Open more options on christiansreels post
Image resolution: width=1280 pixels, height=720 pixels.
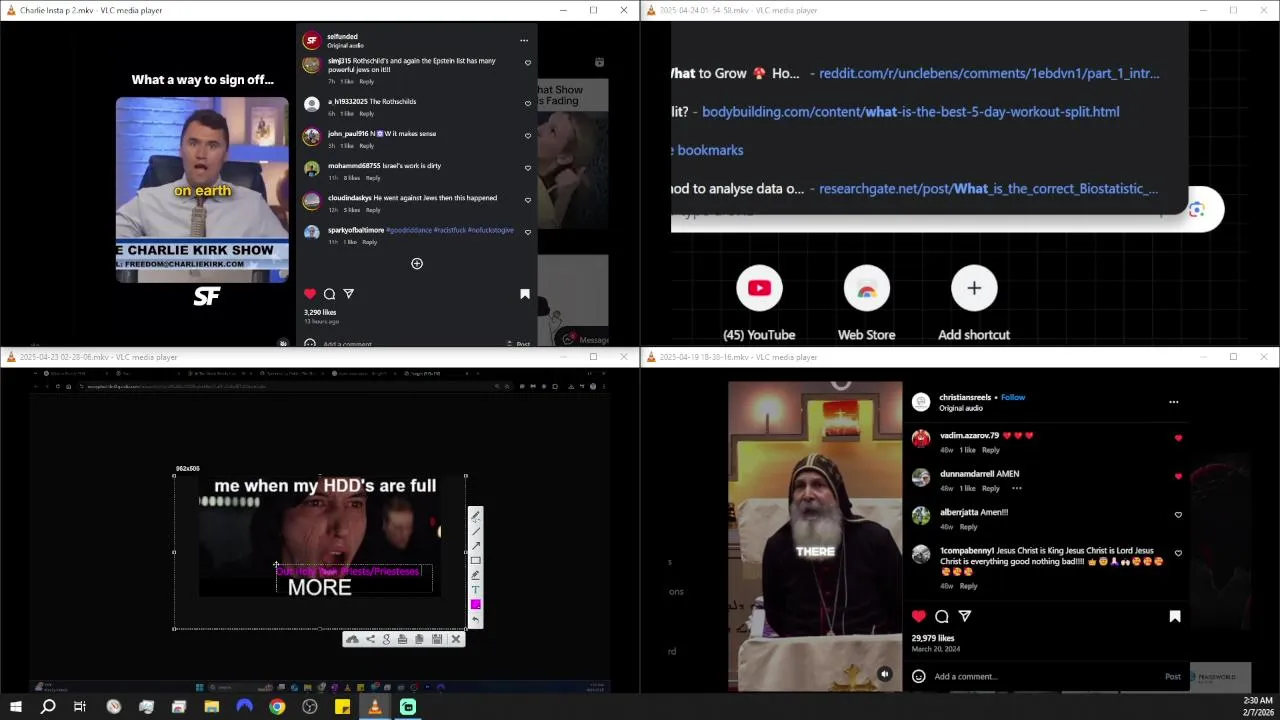pyautogui.click(x=1174, y=402)
